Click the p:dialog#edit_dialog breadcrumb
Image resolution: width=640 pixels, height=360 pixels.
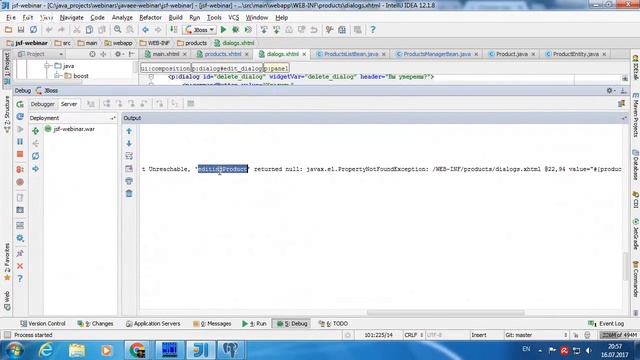(227, 69)
